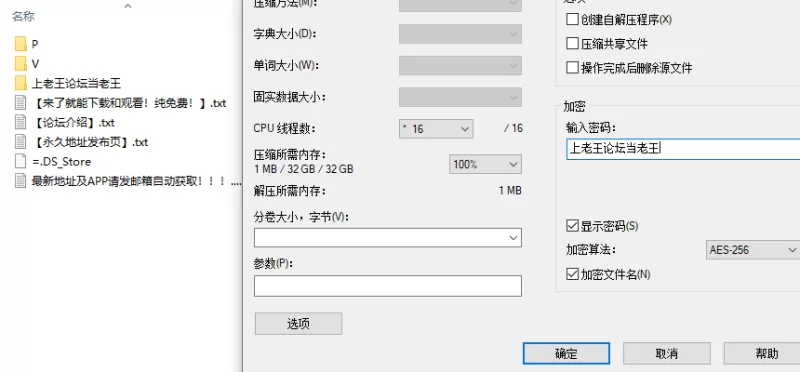Open the partially visible 压缩方法 dropdown
Image resolution: width=800 pixels, height=372 pixels.
click(460, 5)
